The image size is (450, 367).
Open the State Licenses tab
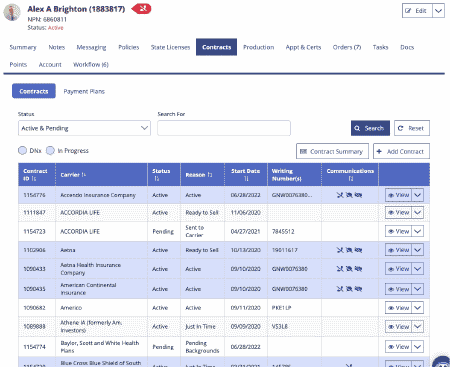tap(170, 47)
